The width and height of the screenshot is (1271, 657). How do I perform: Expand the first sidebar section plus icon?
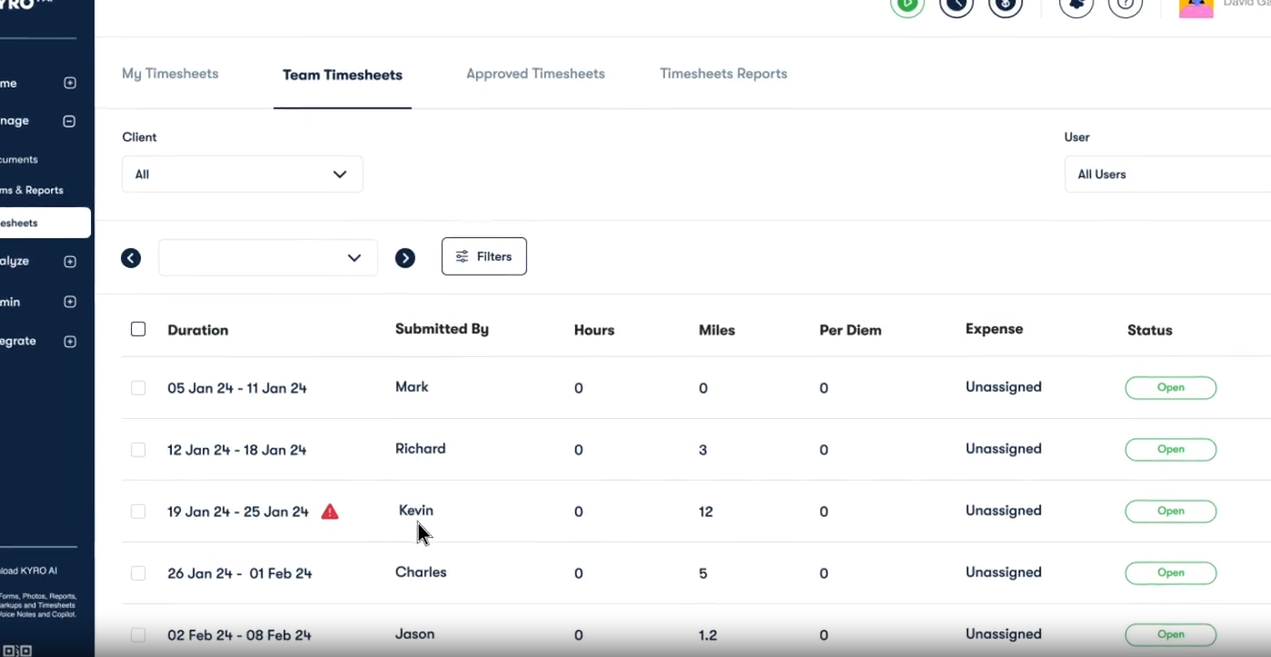(x=70, y=83)
